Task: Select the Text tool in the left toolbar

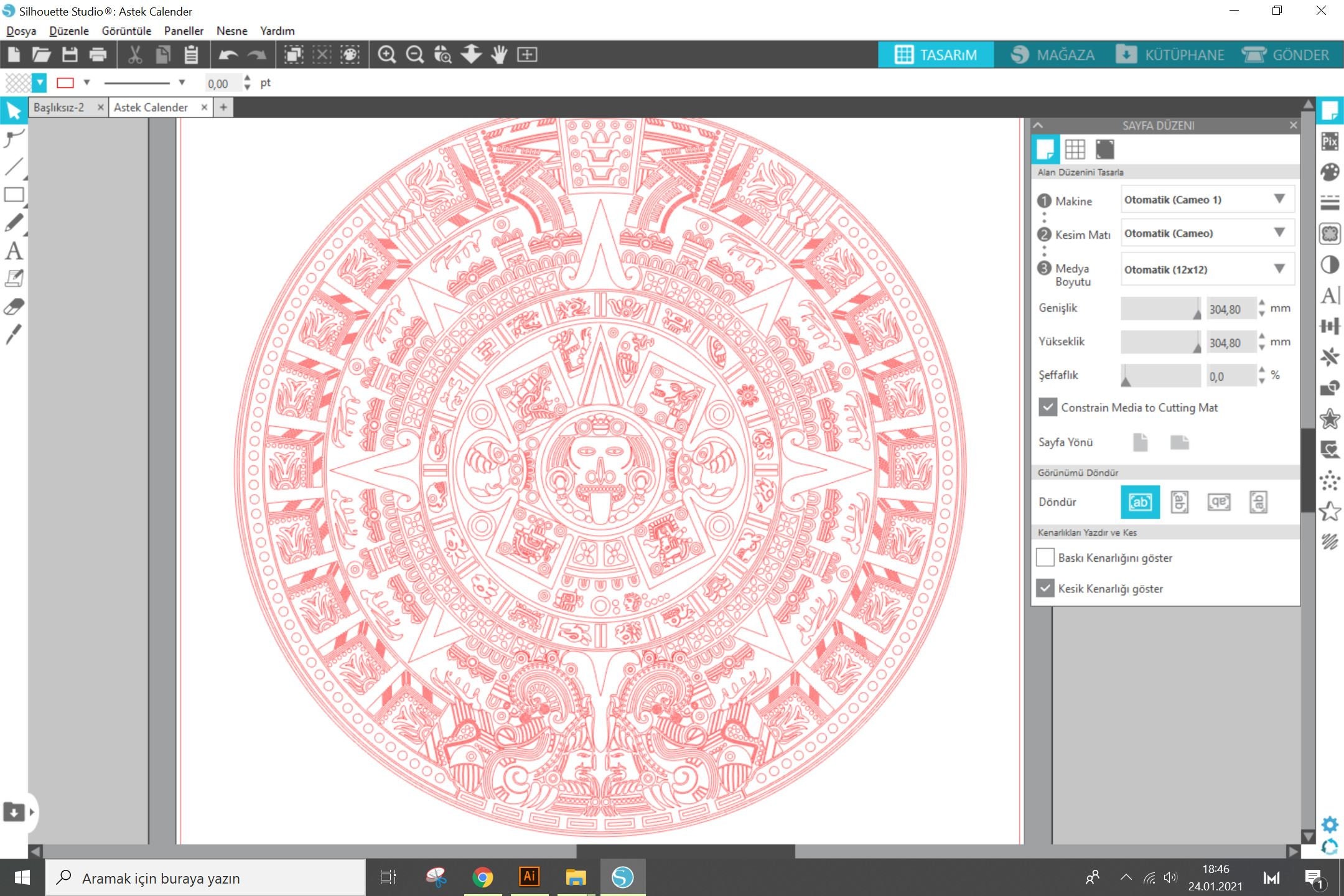Action: click(14, 250)
